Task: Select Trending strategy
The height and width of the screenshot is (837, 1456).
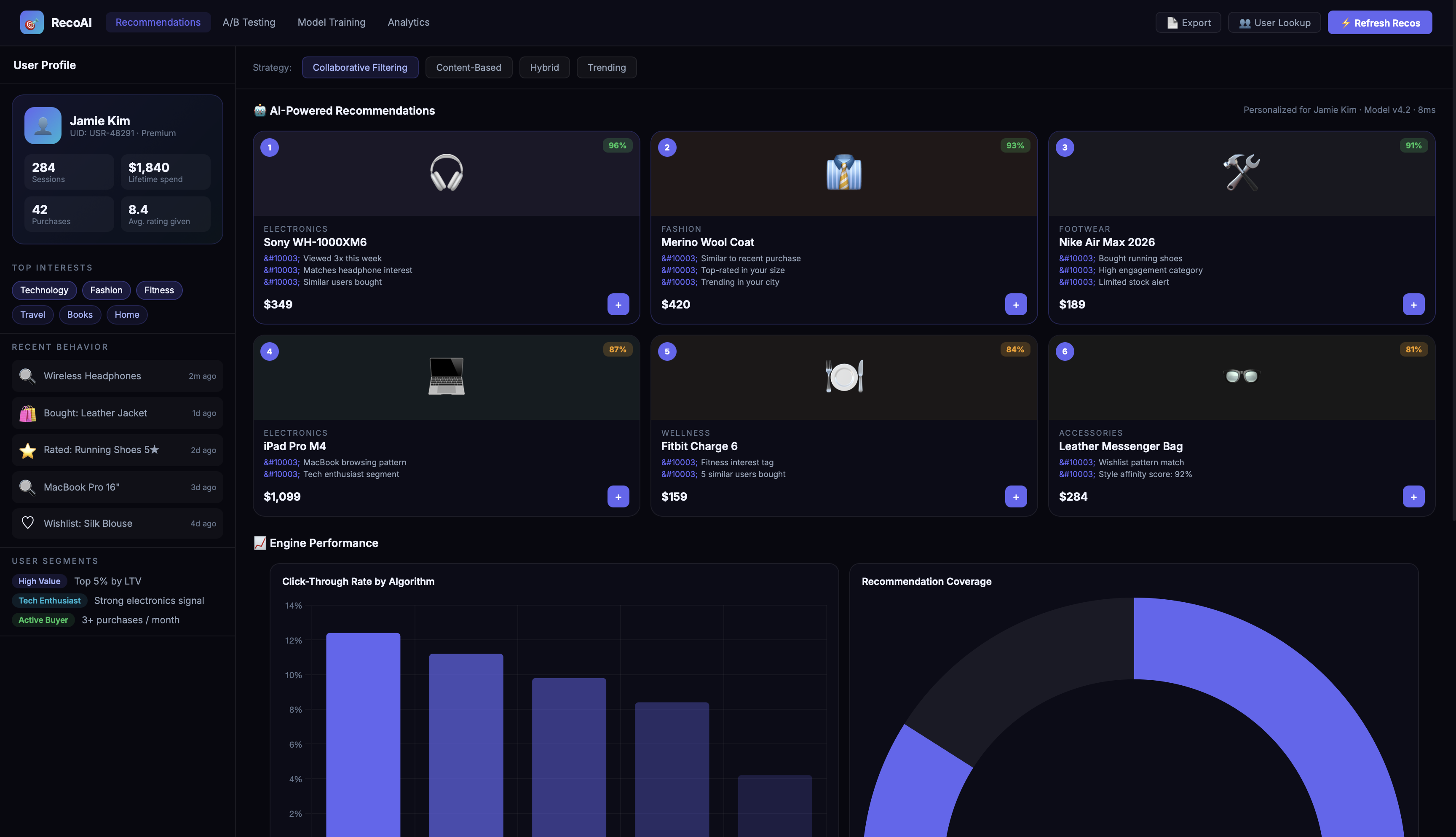Action: [x=607, y=67]
